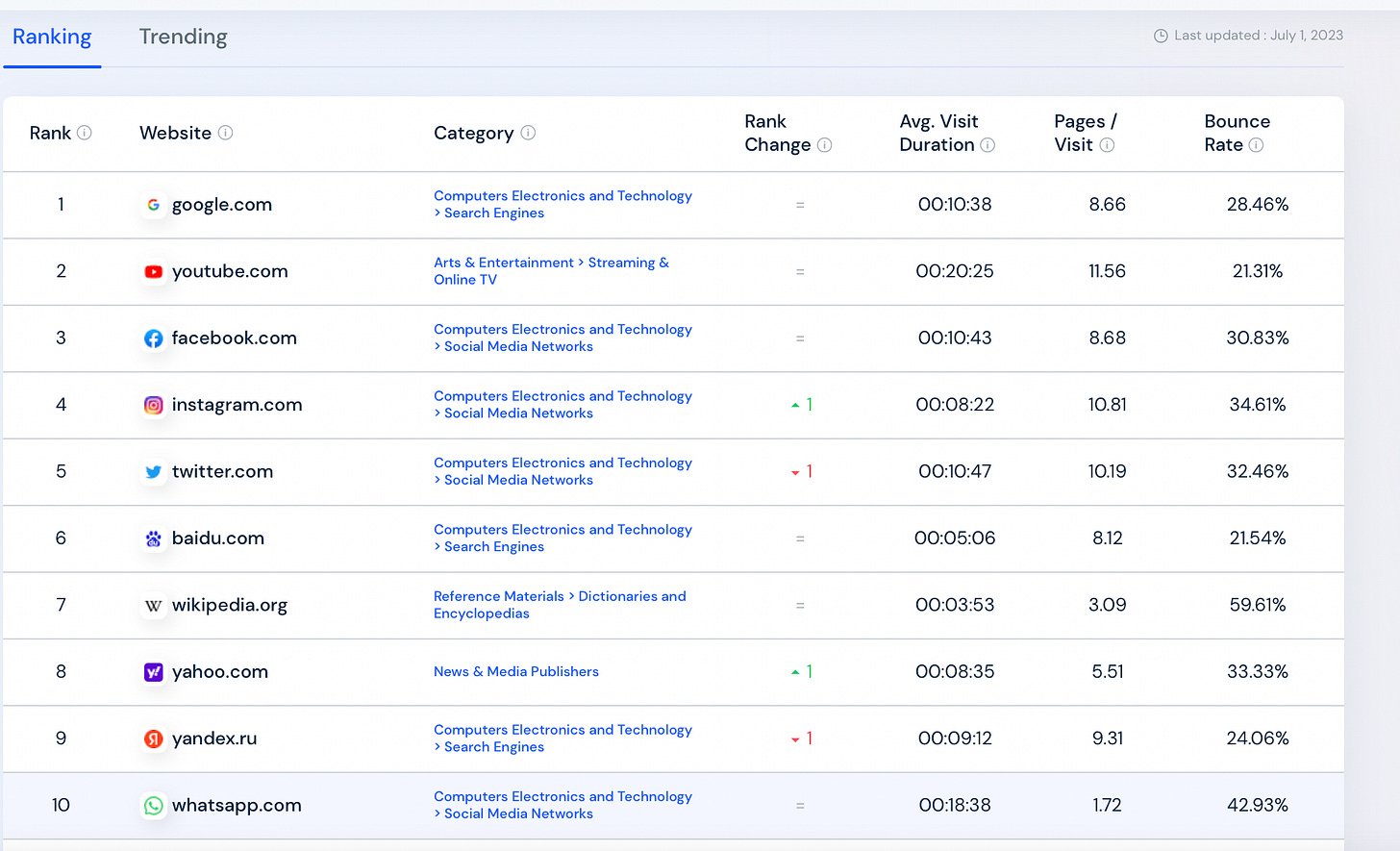Image resolution: width=1400 pixels, height=851 pixels.
Task: Click the Rank Change info icon
Action: pyautogui.click(x=824, y=145)
